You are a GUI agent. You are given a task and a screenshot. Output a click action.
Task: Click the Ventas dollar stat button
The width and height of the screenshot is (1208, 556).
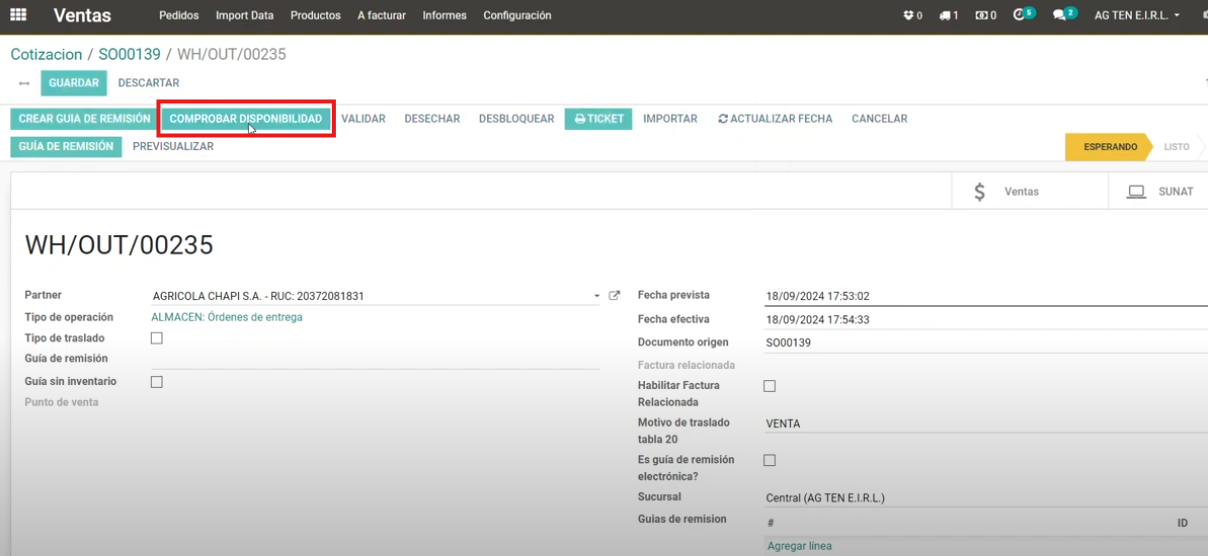click(1030, 191)
